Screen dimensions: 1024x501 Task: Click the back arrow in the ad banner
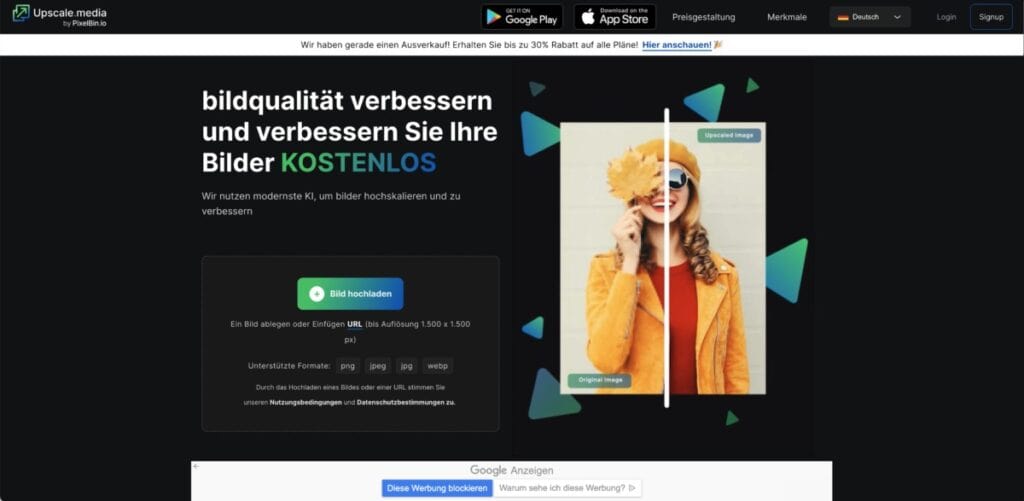197,466
